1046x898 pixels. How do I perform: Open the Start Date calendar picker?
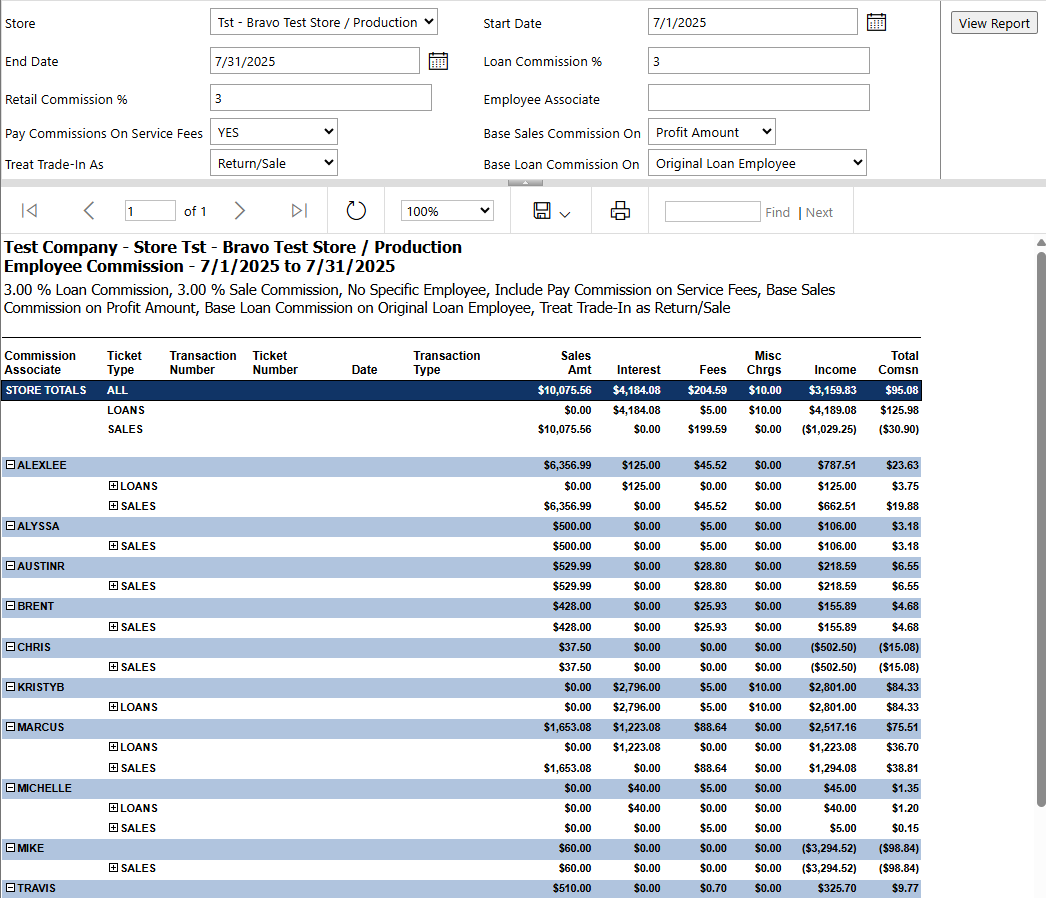point(876,22)
